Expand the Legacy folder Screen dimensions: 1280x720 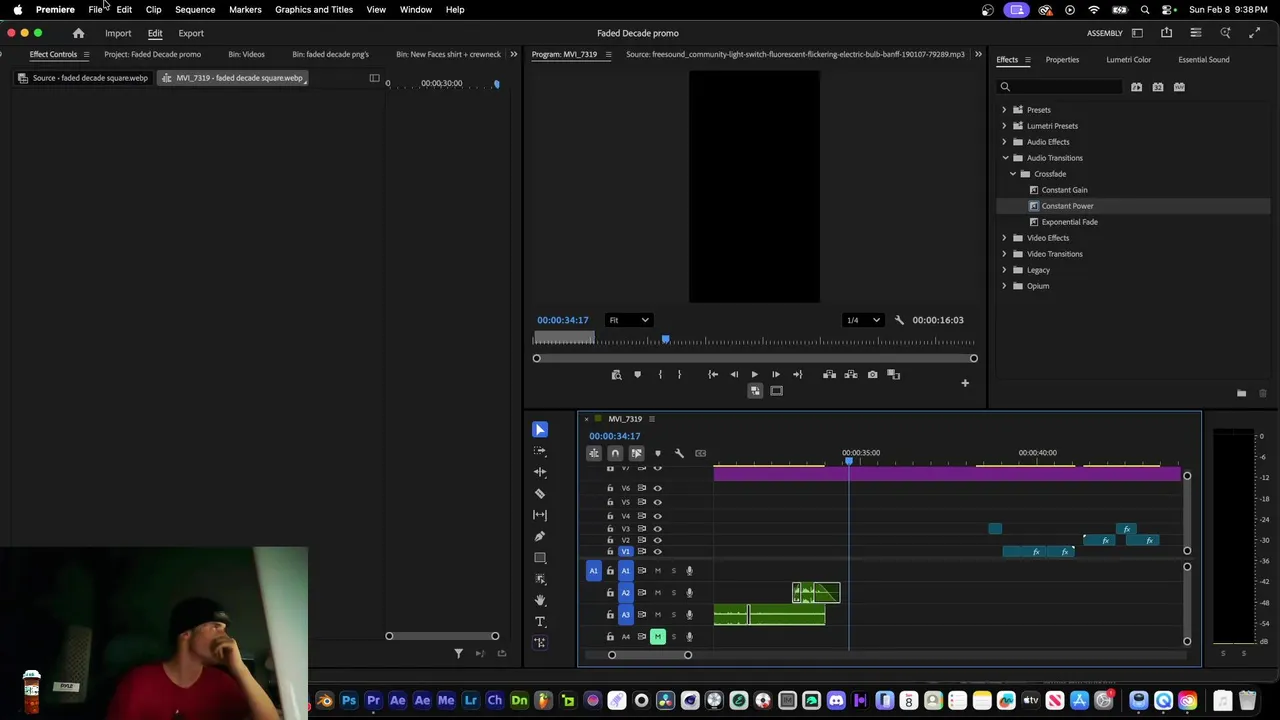point(1004,270)
